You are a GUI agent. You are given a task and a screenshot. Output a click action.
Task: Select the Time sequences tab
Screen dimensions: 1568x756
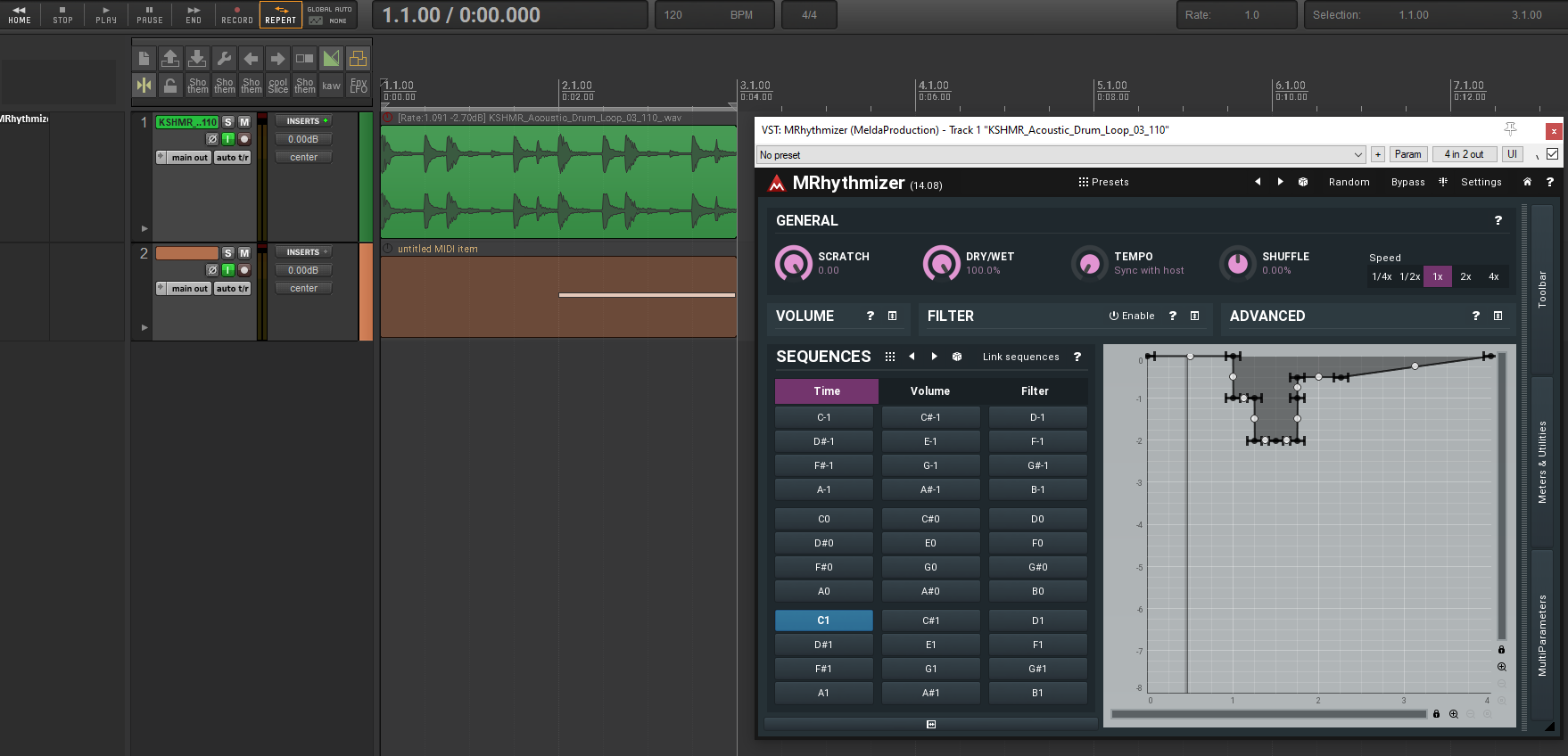coord(827,390)
